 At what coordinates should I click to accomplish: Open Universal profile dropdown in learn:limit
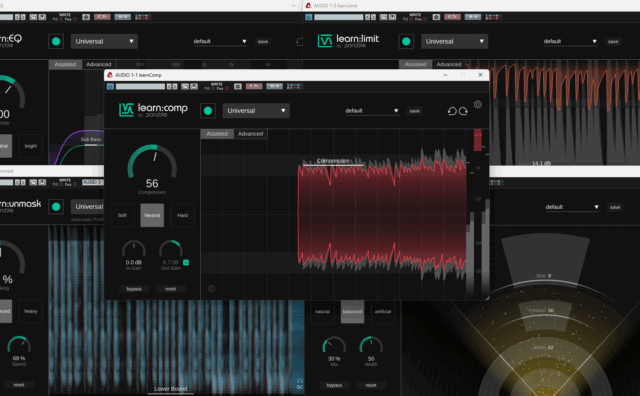click(x=454, y=41)
